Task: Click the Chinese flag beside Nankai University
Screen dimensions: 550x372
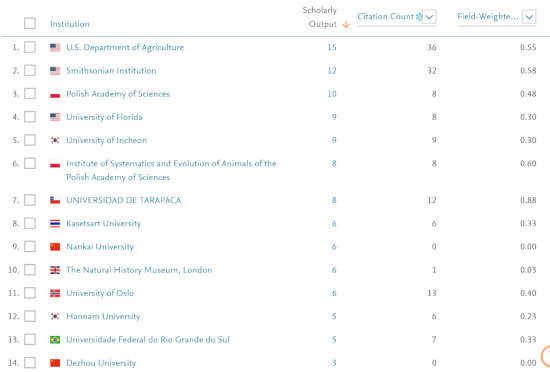Action: 55,247
